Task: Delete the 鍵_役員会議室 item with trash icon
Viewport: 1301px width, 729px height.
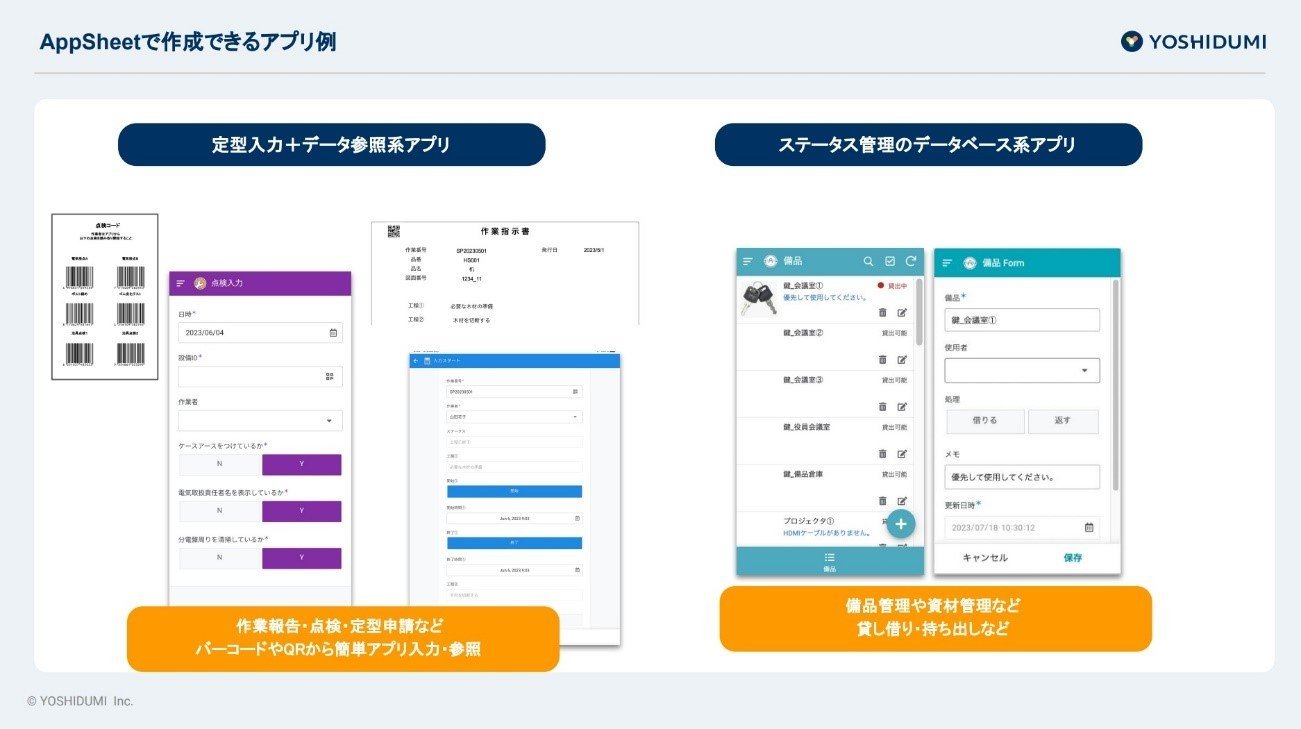Action: coord(883,453)
